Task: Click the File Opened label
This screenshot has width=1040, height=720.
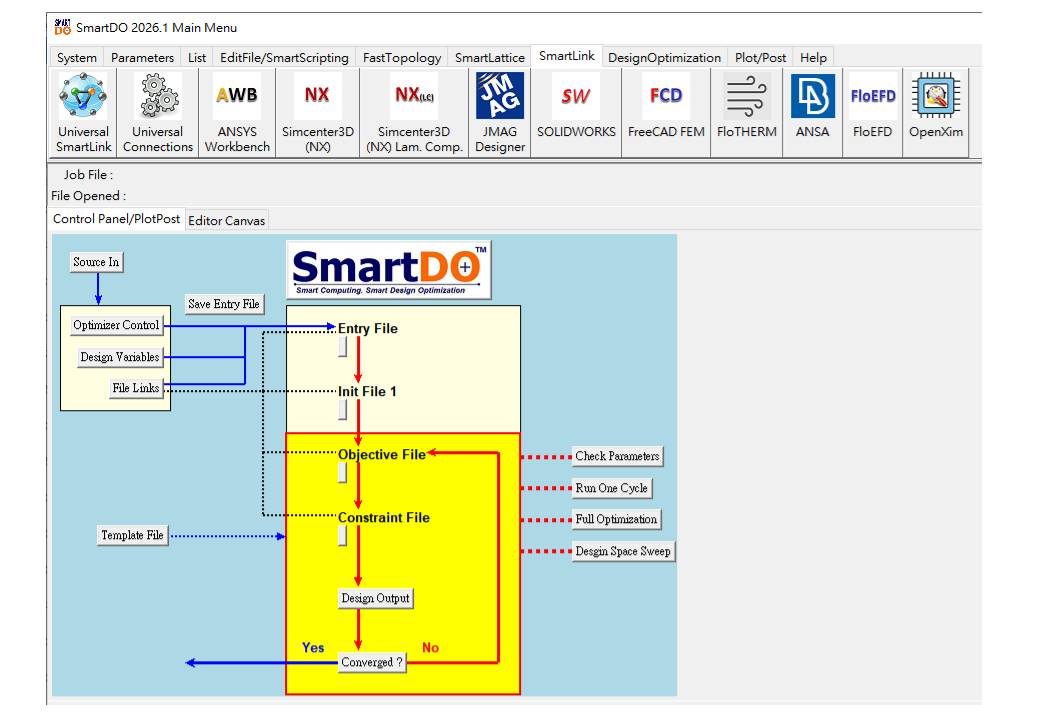Action: (x=88, y=196)
